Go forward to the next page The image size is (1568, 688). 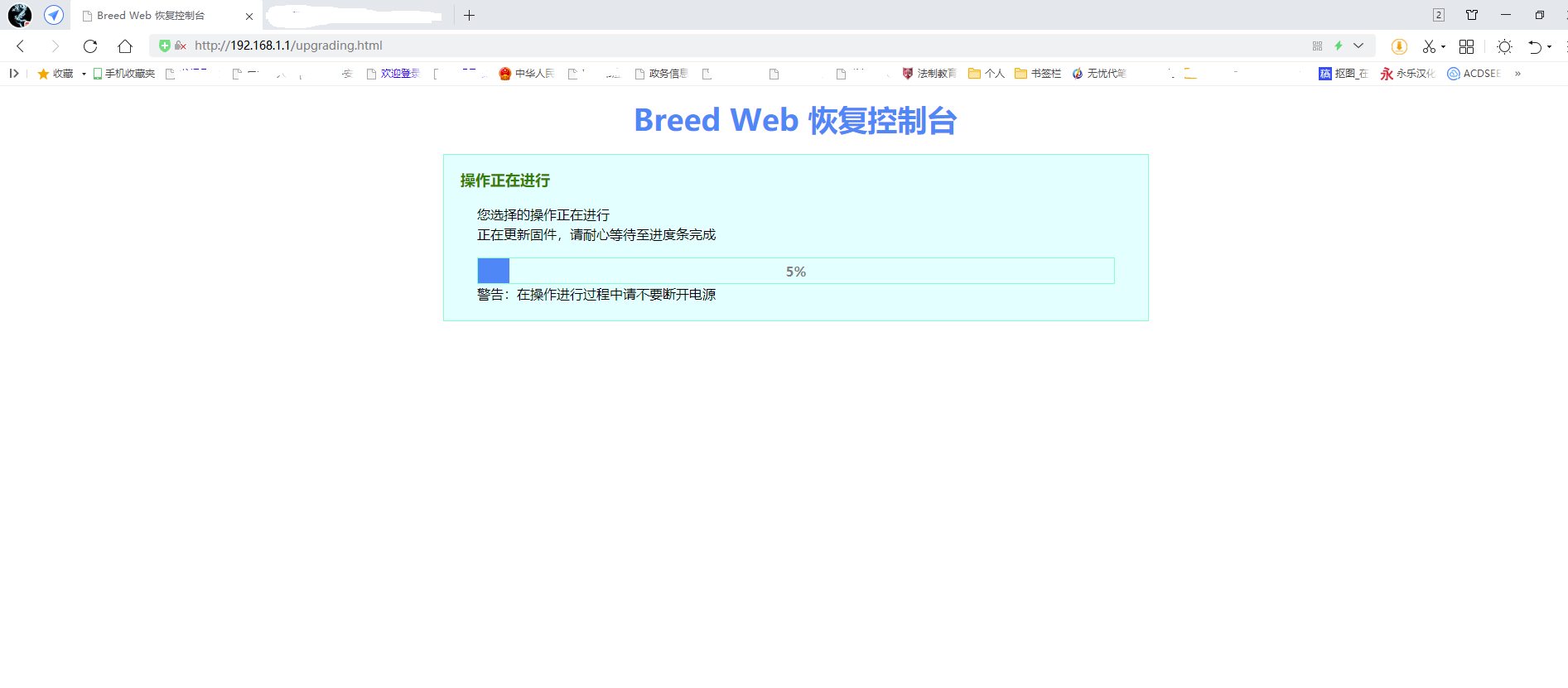pyautogui.click(x=55, y=46)
